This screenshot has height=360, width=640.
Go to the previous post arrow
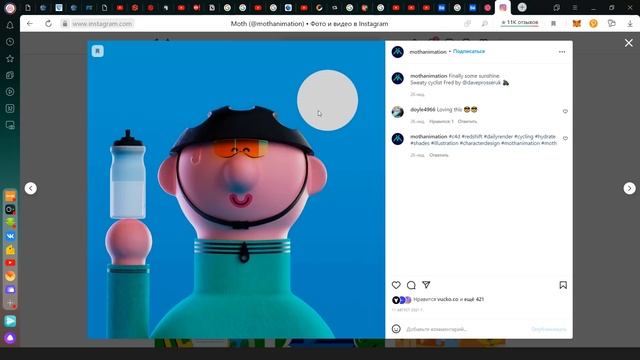tap(31, 188)
